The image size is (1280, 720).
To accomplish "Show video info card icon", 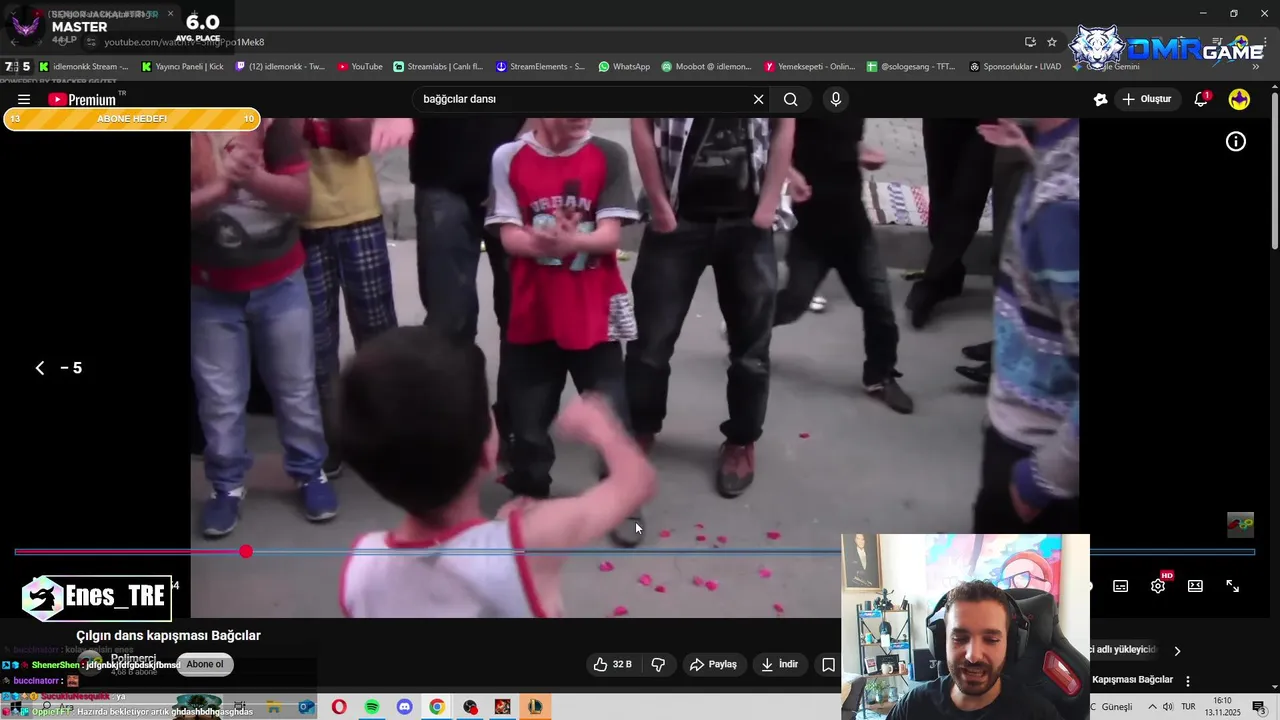I will point(1236,141).
